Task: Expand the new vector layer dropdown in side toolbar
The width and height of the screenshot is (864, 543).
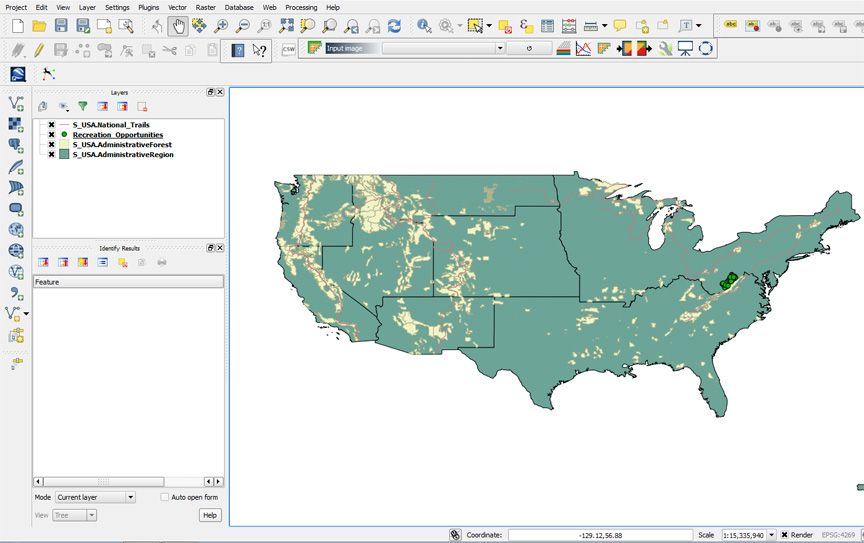Action: (26, 314)
